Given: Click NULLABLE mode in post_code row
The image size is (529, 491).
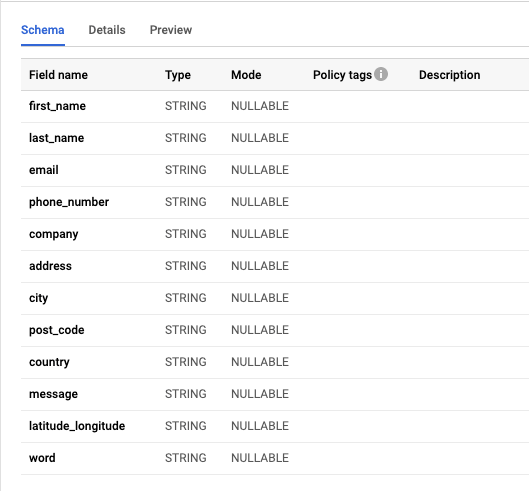Looking at the screenshot, I should tap(260, 330).
